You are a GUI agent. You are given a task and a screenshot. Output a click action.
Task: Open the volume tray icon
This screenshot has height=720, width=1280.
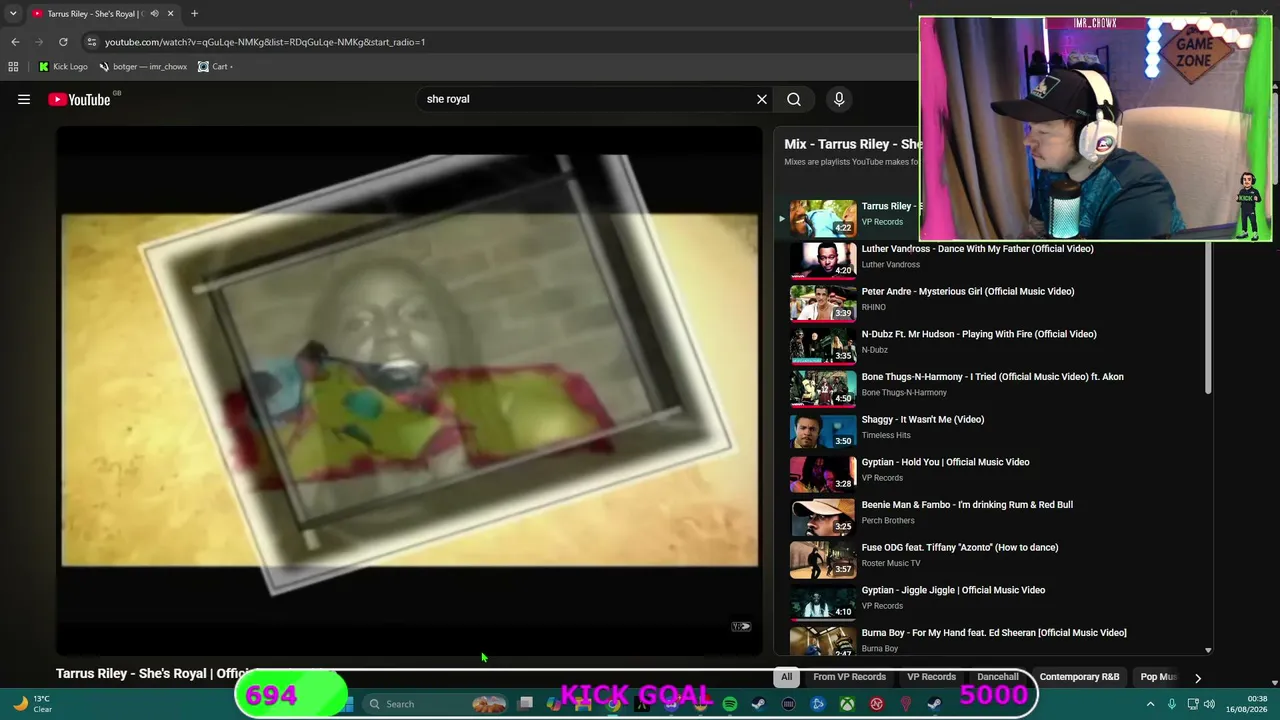point(1210,704)
